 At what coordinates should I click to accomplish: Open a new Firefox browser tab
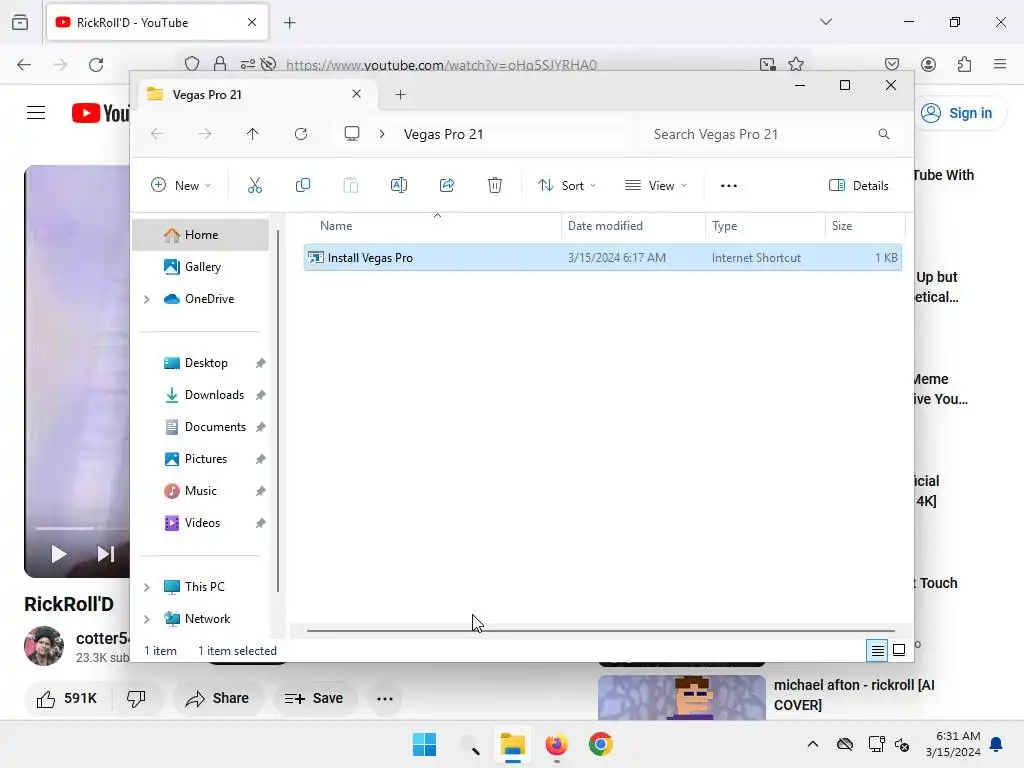290,23
